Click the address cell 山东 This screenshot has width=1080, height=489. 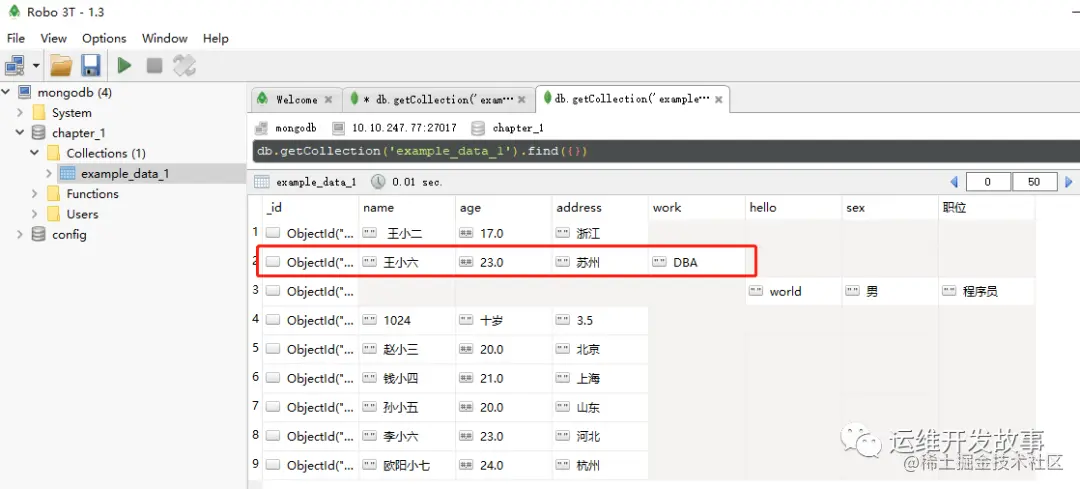(x=600, y=407)
